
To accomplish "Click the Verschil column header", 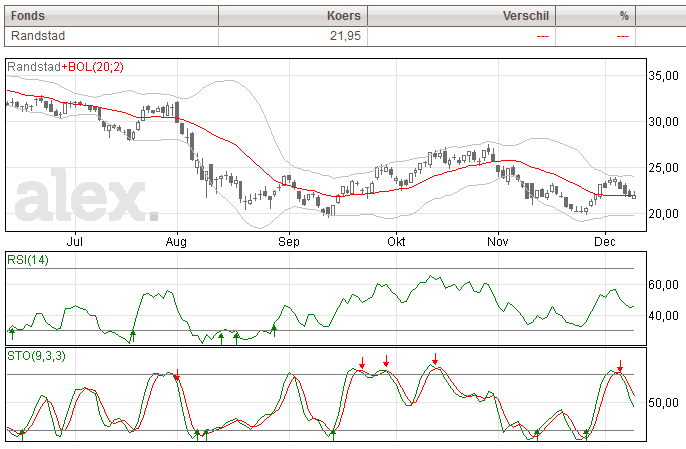I will pyautogui.click(x=461, y=16).
